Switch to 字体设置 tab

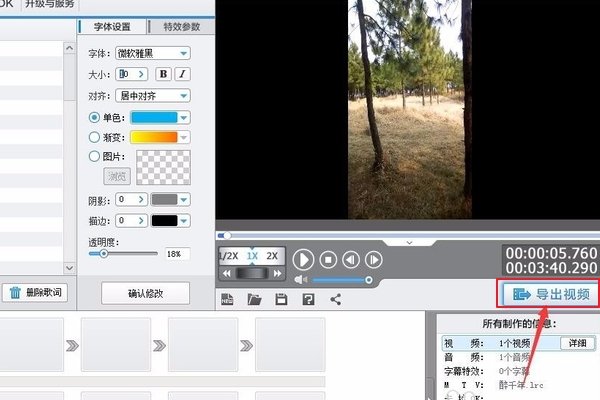tap(112, 27)
